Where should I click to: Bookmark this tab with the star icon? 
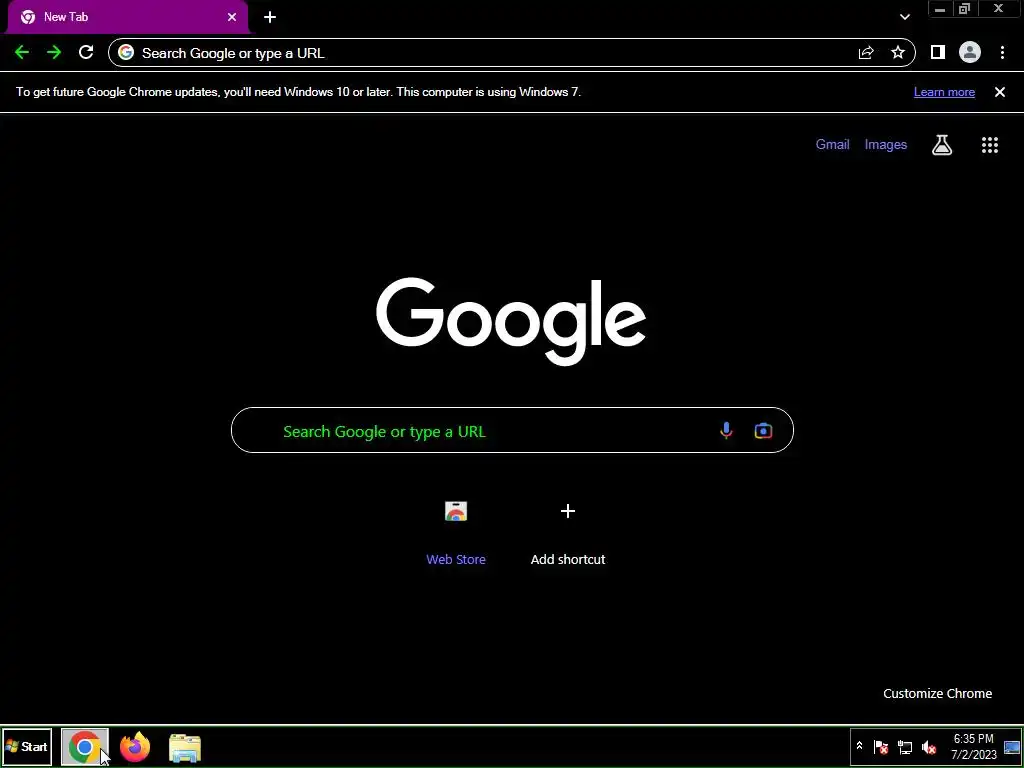(898, 53)
